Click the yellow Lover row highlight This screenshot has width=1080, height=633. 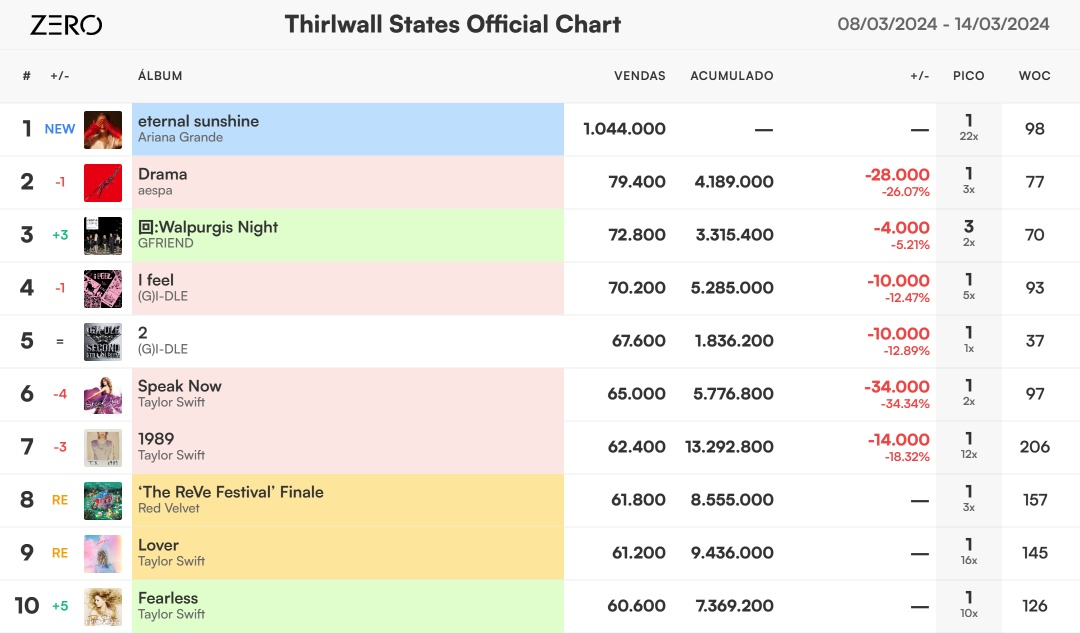348,553
